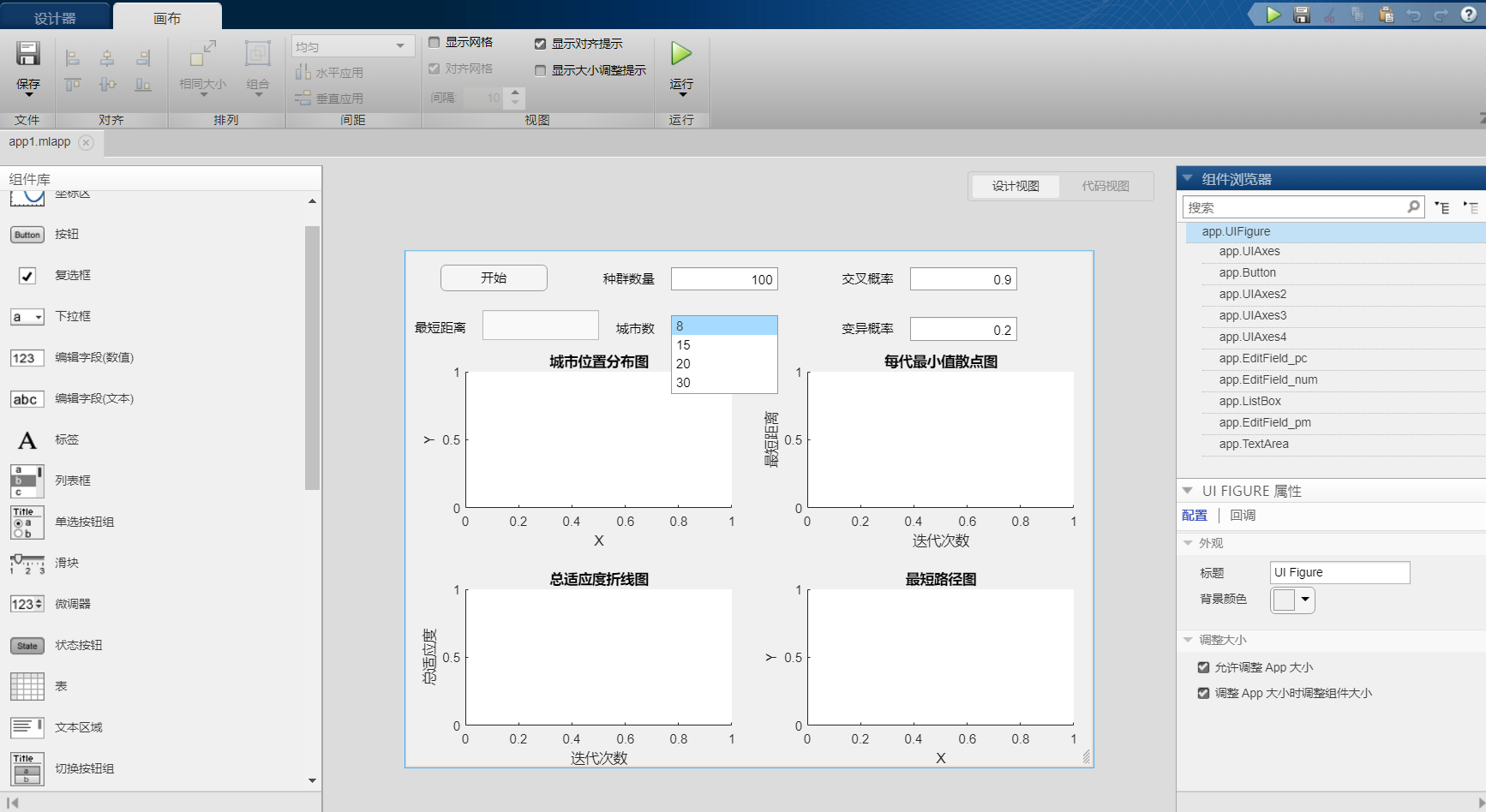Click the 开始 button on the canvas
This screenshot has width=1486, height=812.
pyautogui.click(x=494, y=278)
